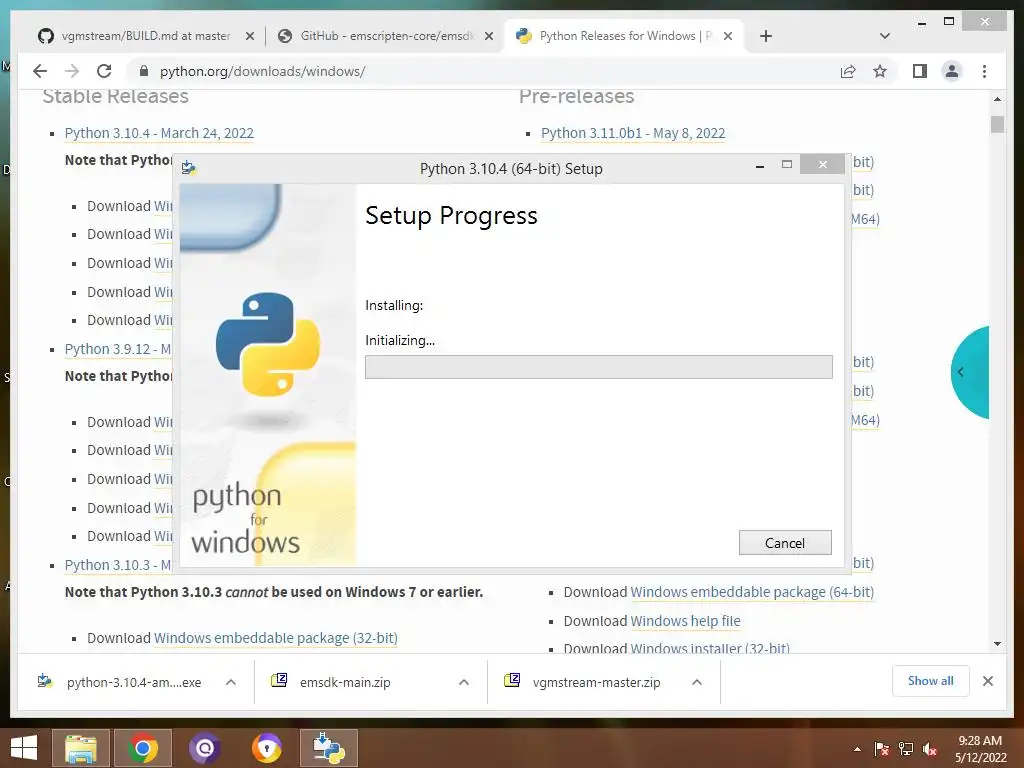Share this page icon

click(848, 71)
